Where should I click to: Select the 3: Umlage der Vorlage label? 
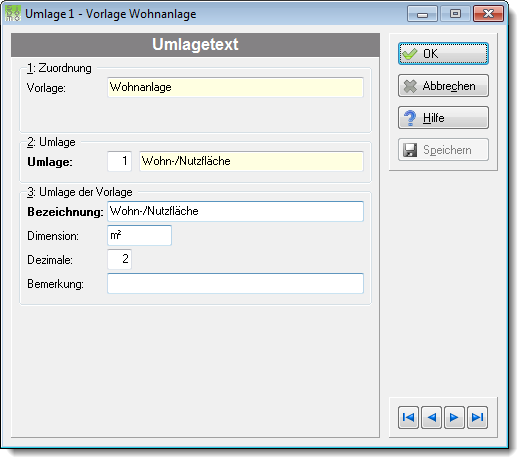pyautogui.click(x=80, y=192)
